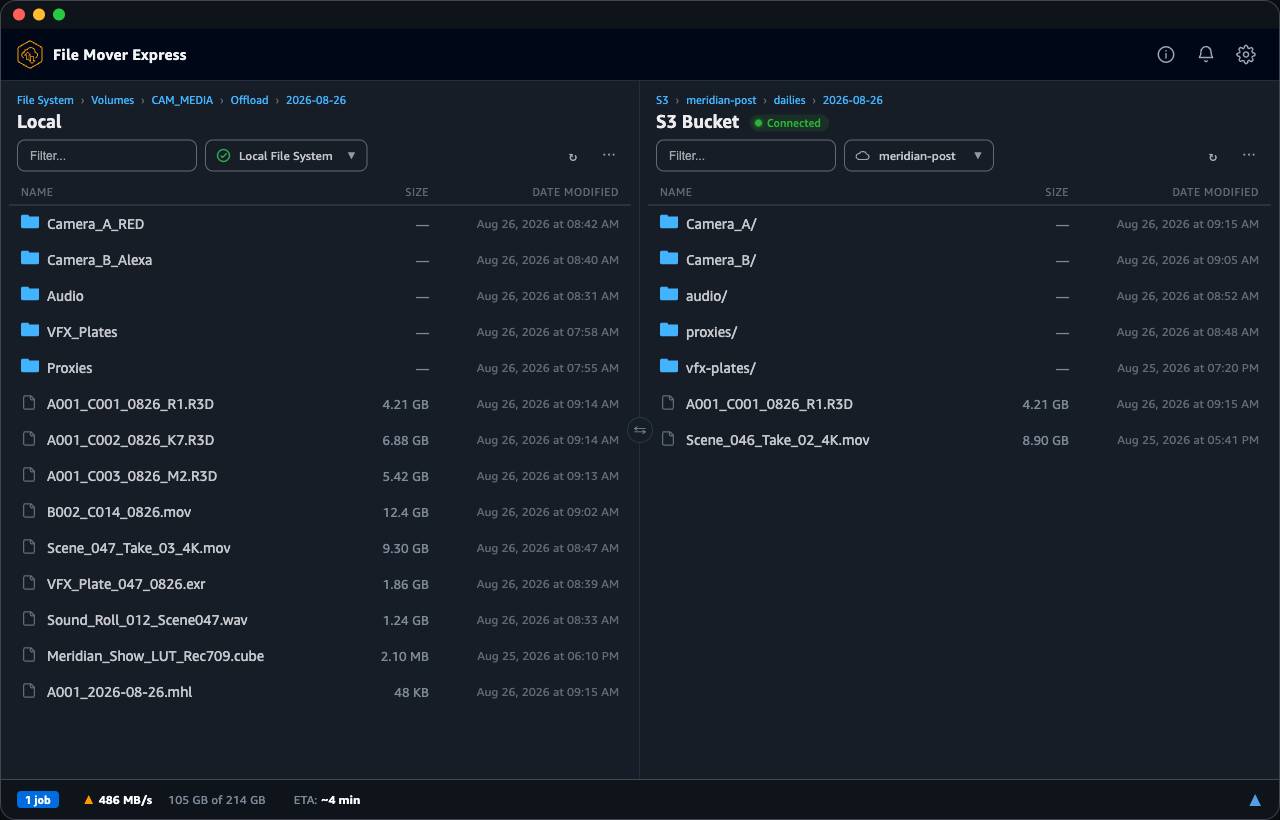Select A001_C002_0826_K7.R3D in Local

320,440
